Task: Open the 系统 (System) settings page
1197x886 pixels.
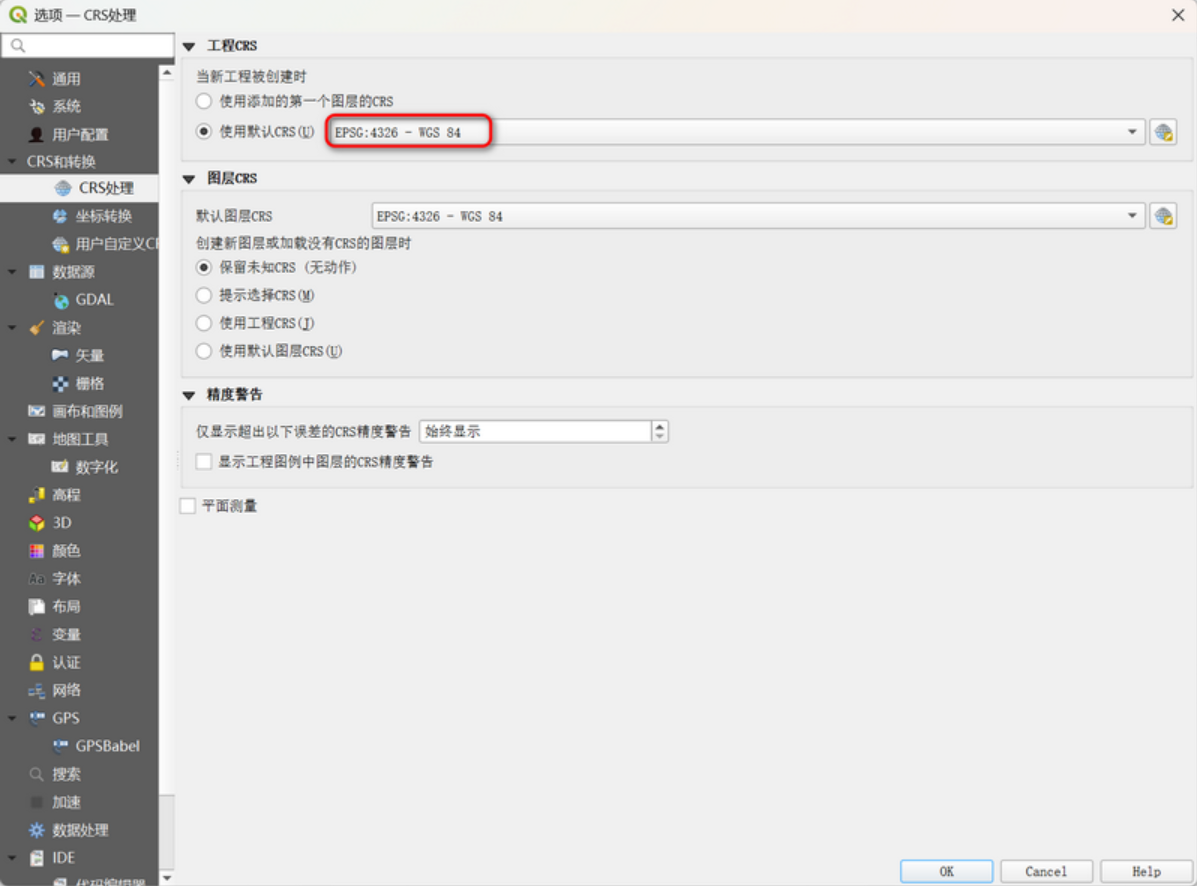Action: pos(65,106)
